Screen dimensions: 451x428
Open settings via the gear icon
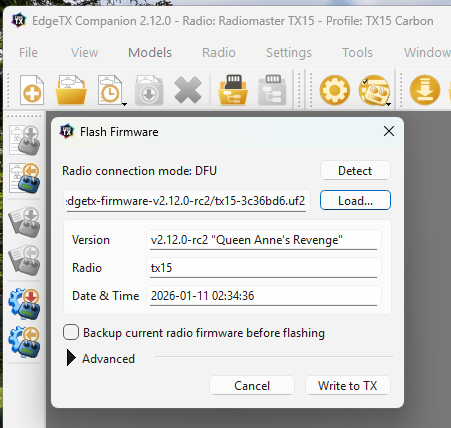[335, 90]
